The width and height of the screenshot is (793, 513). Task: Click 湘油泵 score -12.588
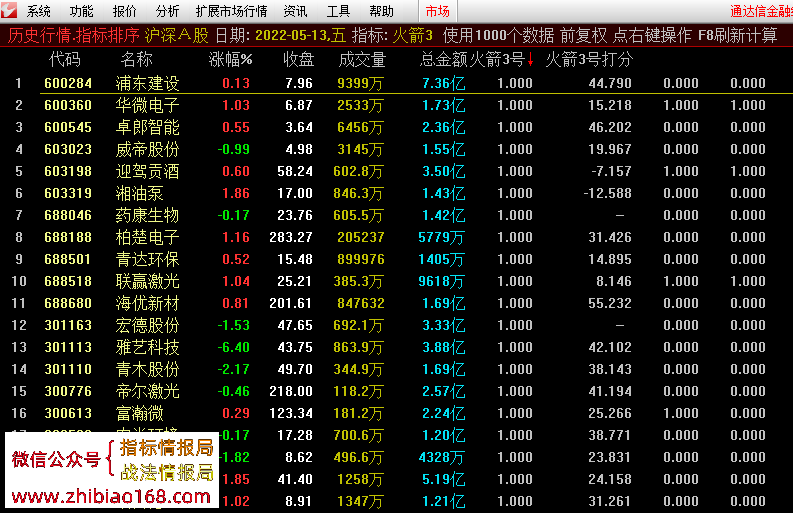coord(607,193)
